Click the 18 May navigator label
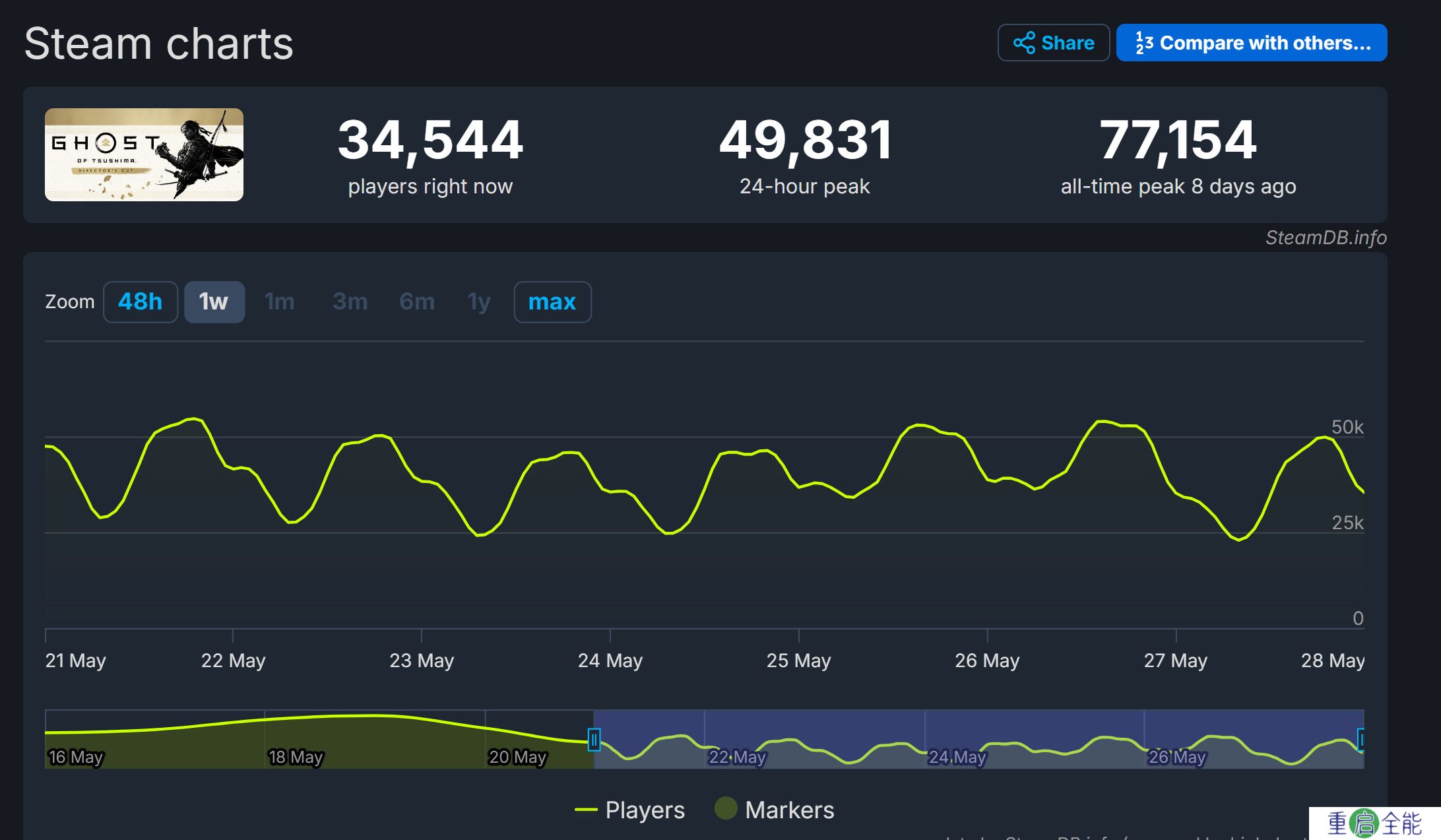Viewport: 1441px width, 840px height. pos(296,757)
